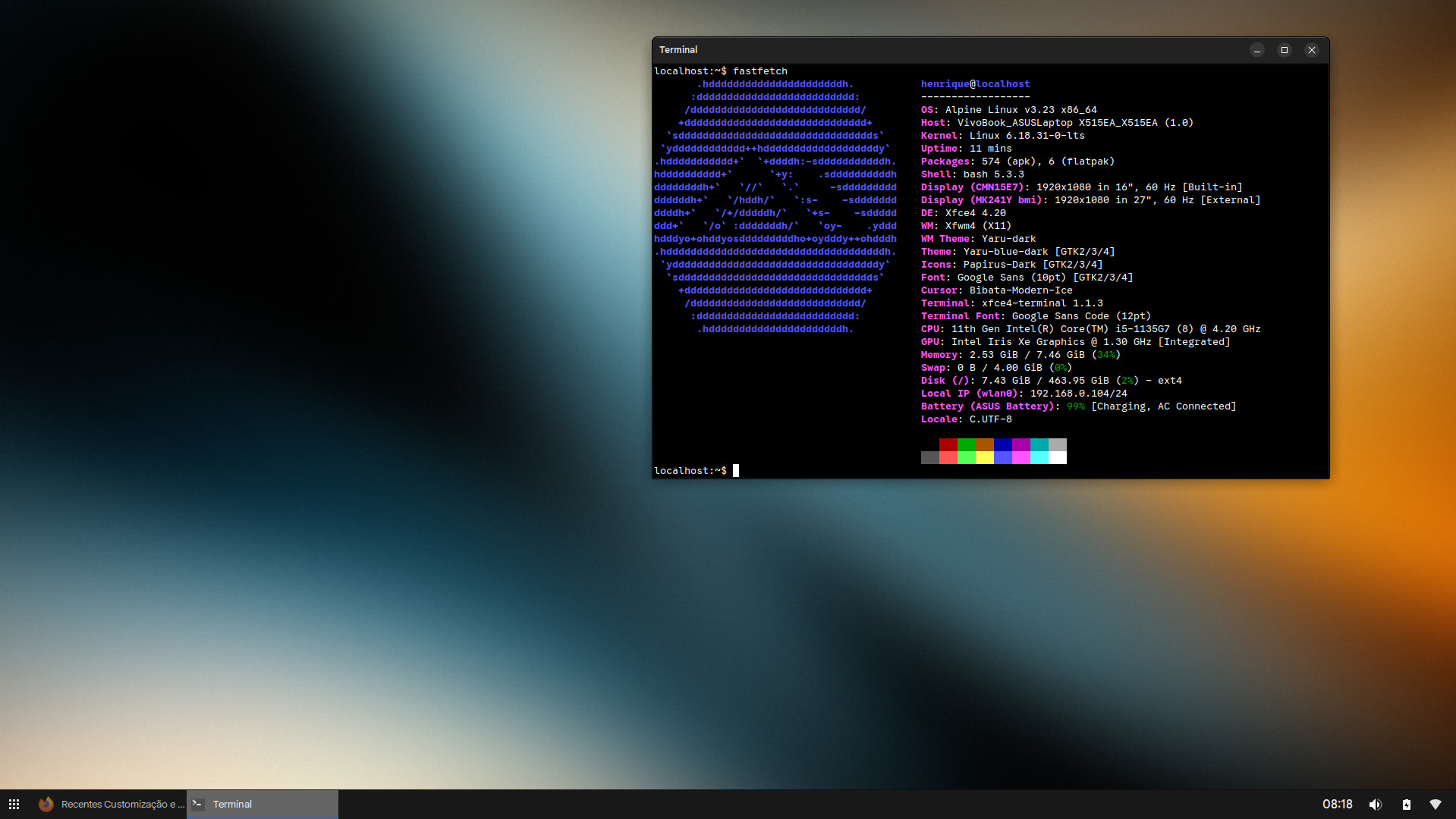Click the Terminal Font: Google Sans Code line
1456x819 pixels.
click(1036, 316)
